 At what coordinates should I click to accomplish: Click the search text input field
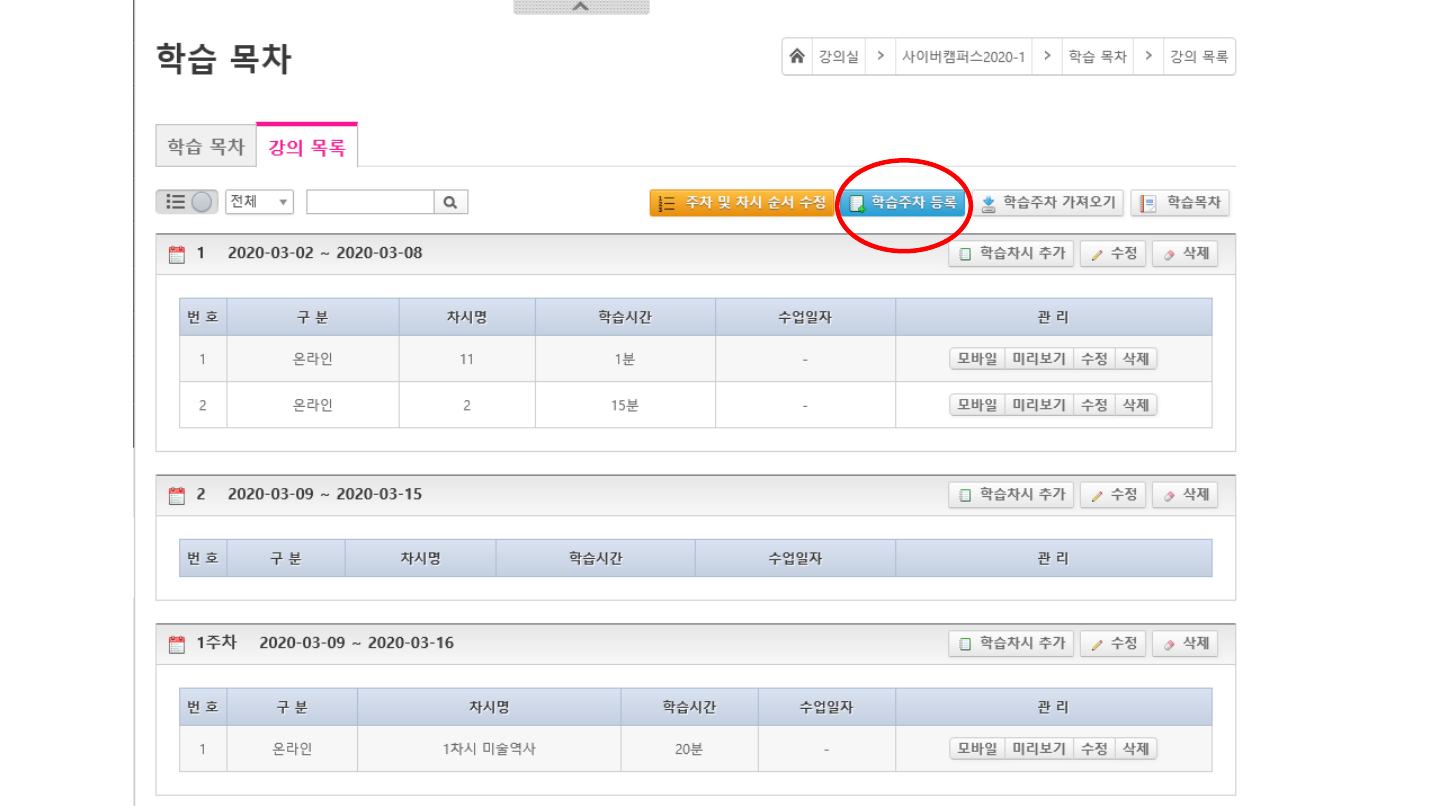370,202
